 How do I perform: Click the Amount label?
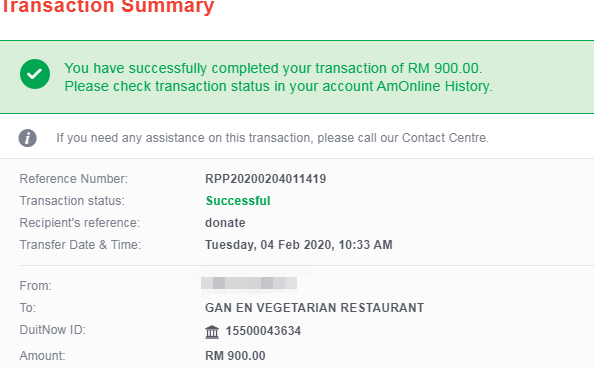[x=42, y=356]
